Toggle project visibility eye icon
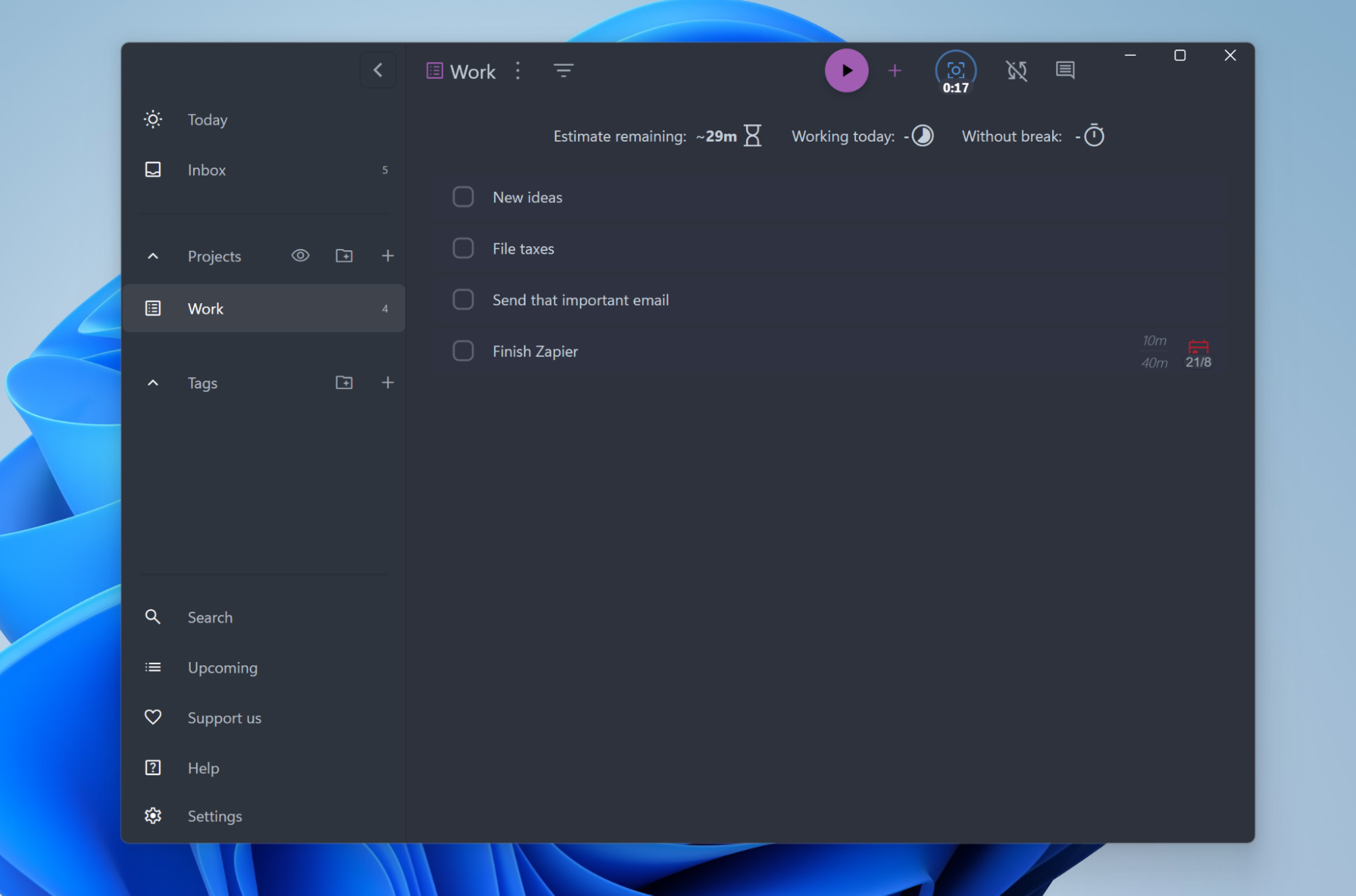 301,256
